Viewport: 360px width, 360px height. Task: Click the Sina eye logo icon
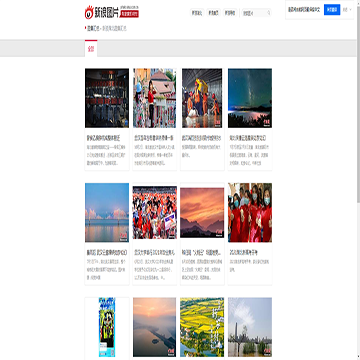[89, 12]
